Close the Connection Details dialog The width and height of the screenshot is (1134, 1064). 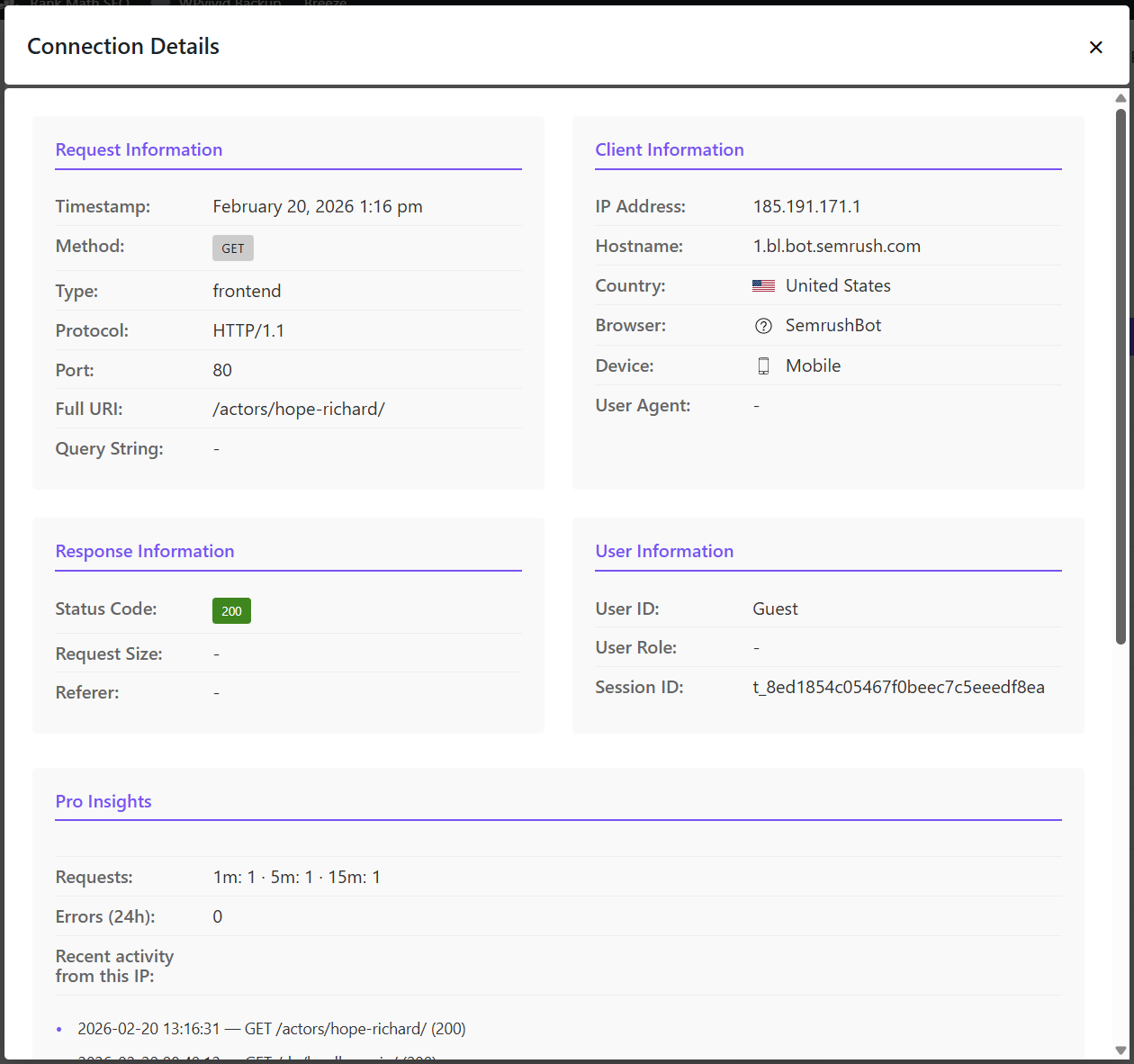[1096, 47]
